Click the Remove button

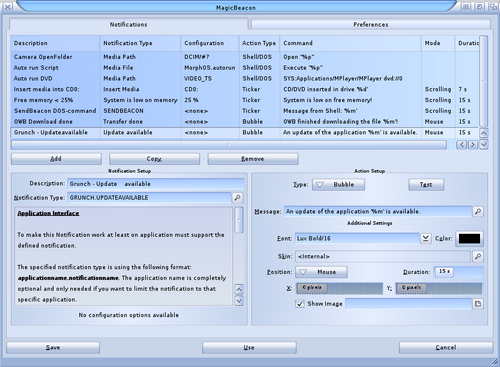pyautogui.click(x=253, y=159)
